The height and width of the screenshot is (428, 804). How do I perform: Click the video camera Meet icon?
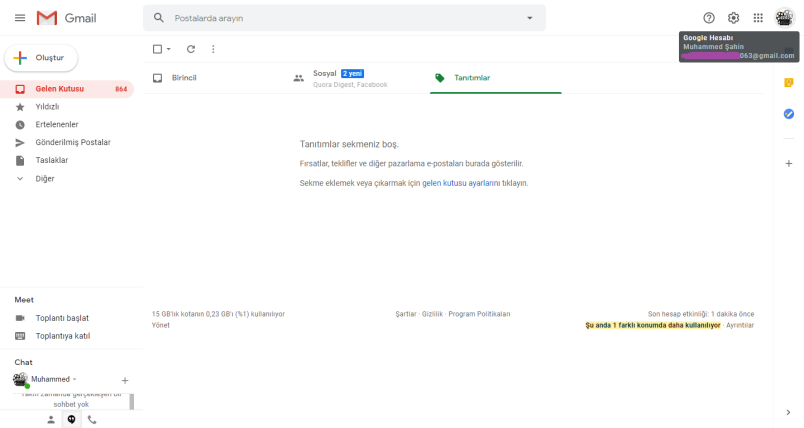click(20, 318)
